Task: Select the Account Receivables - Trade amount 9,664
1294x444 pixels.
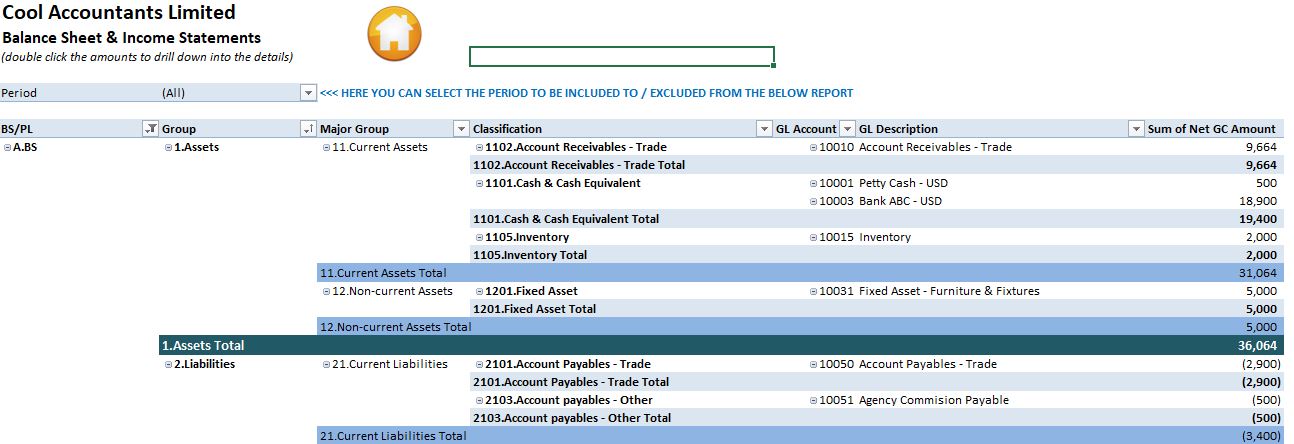Action: [x=1260, y=147]
